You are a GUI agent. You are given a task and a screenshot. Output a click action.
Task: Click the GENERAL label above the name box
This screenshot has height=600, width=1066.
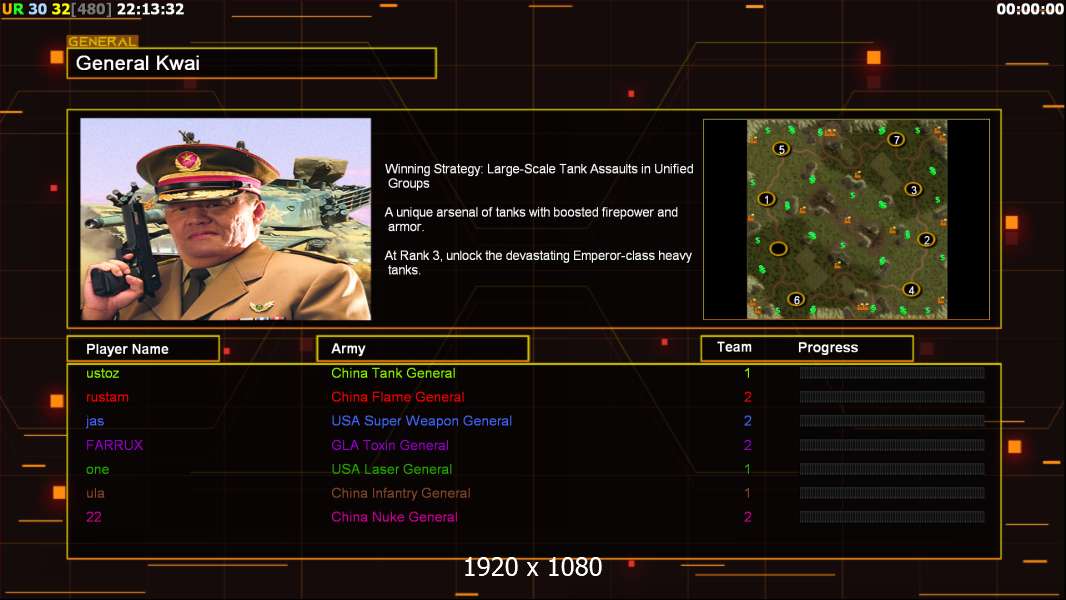coord(103,41)
